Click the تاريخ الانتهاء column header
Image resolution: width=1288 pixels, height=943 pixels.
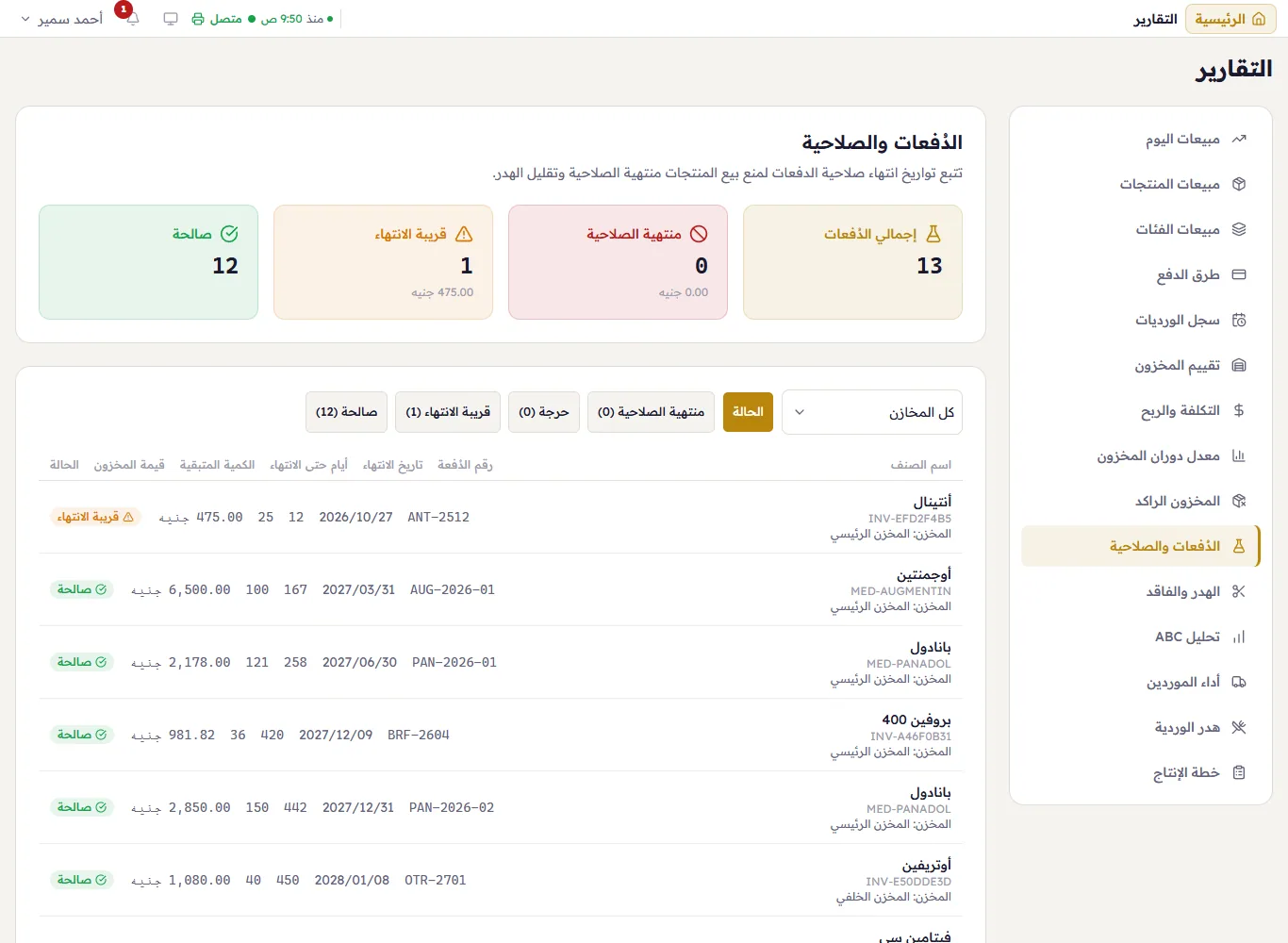point(393,464)
